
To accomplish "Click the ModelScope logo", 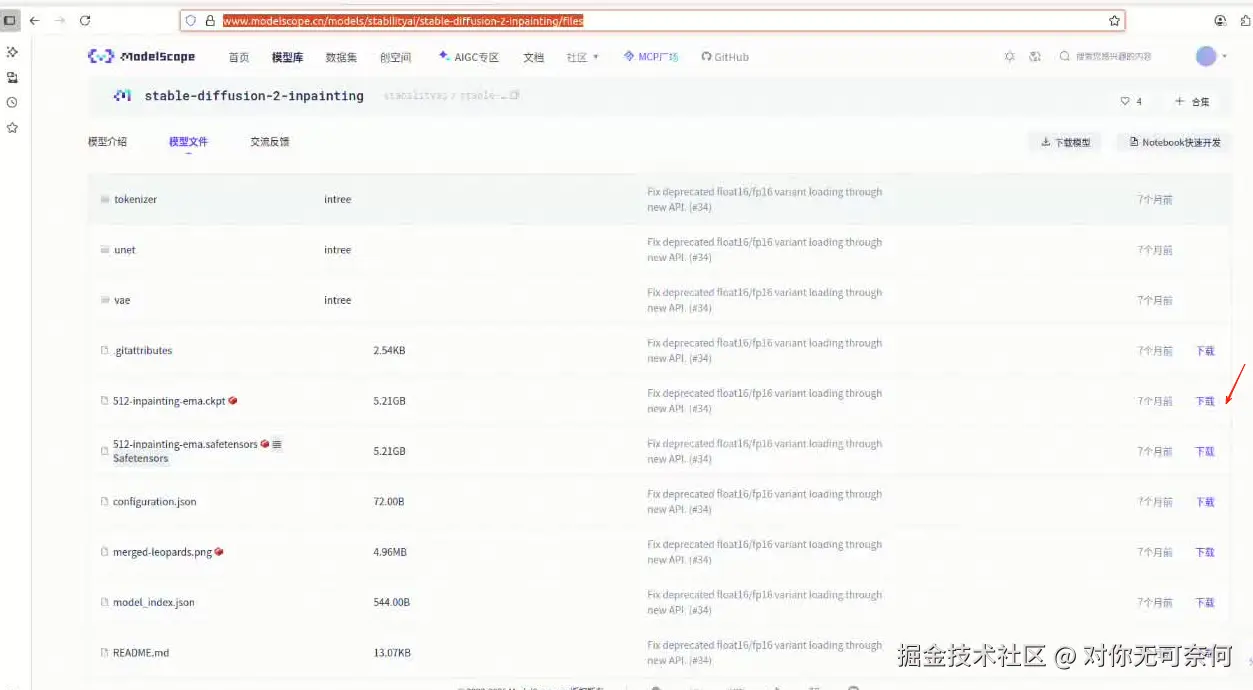I will coord(141,57).
